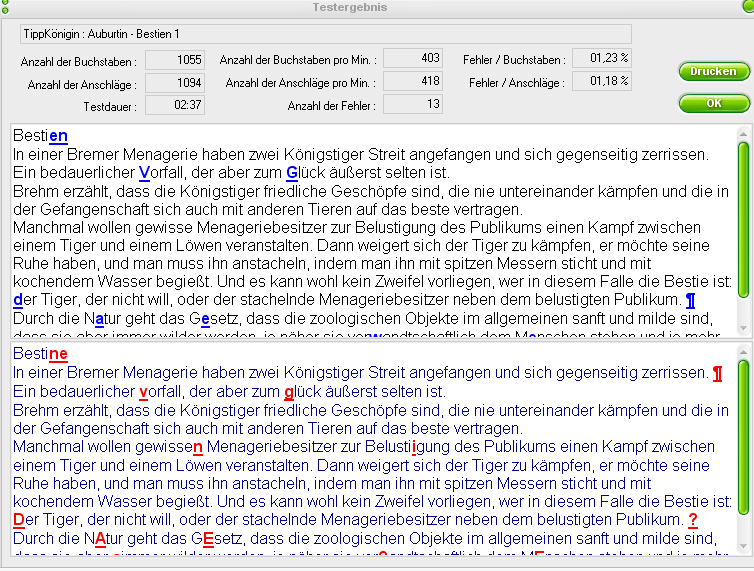Click the label 'Anzahl der Buchstaben :'
The height and width of the screenshot is (571, 754).
coord(79,62)
